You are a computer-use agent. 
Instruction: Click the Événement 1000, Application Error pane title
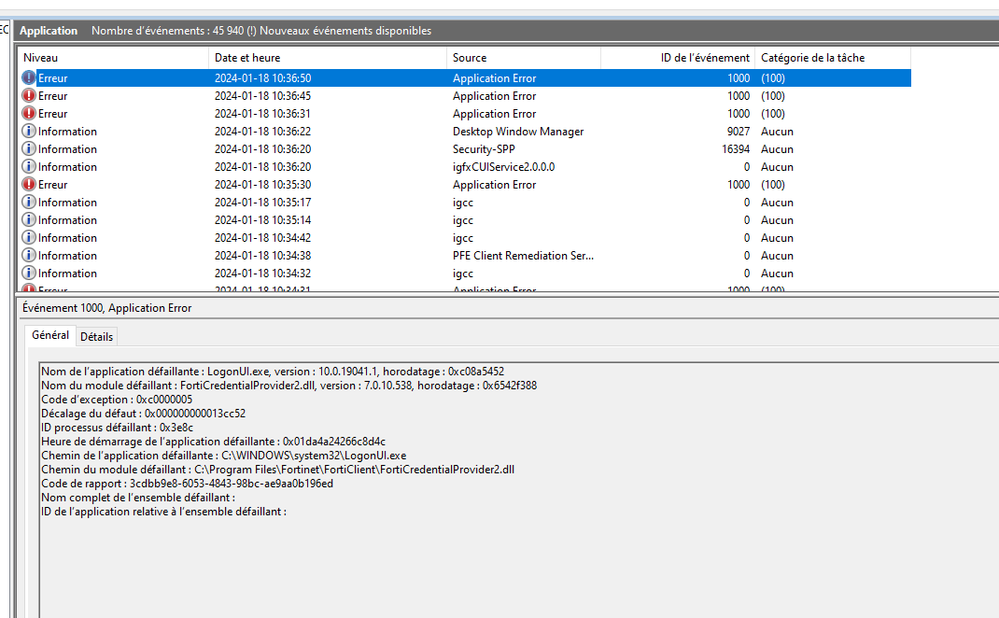coord(107,308)
